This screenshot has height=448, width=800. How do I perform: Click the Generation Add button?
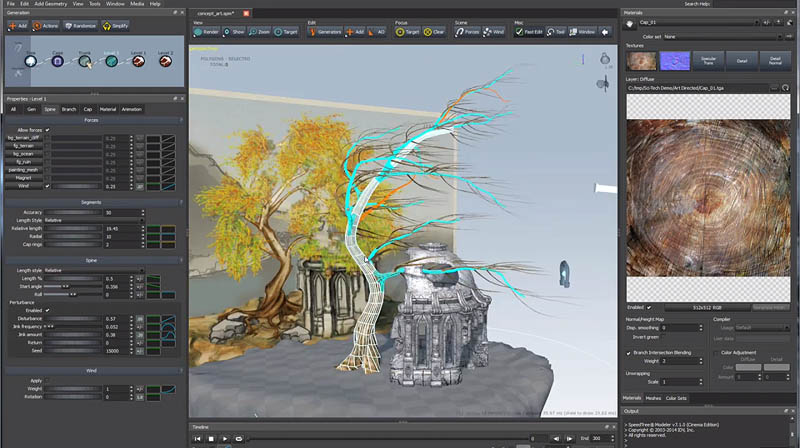pyautogui.click(x=18, y=26)
